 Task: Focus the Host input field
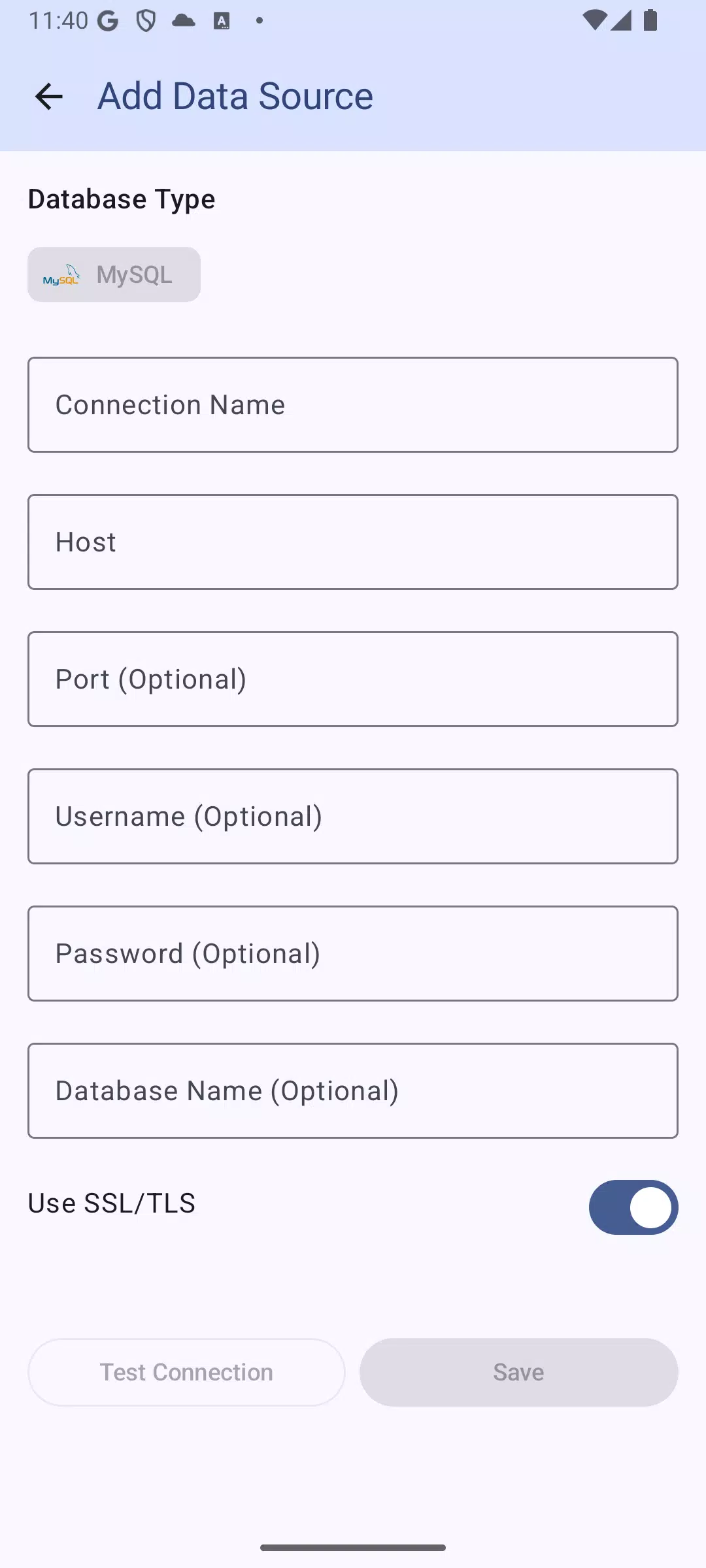point(353,542)
